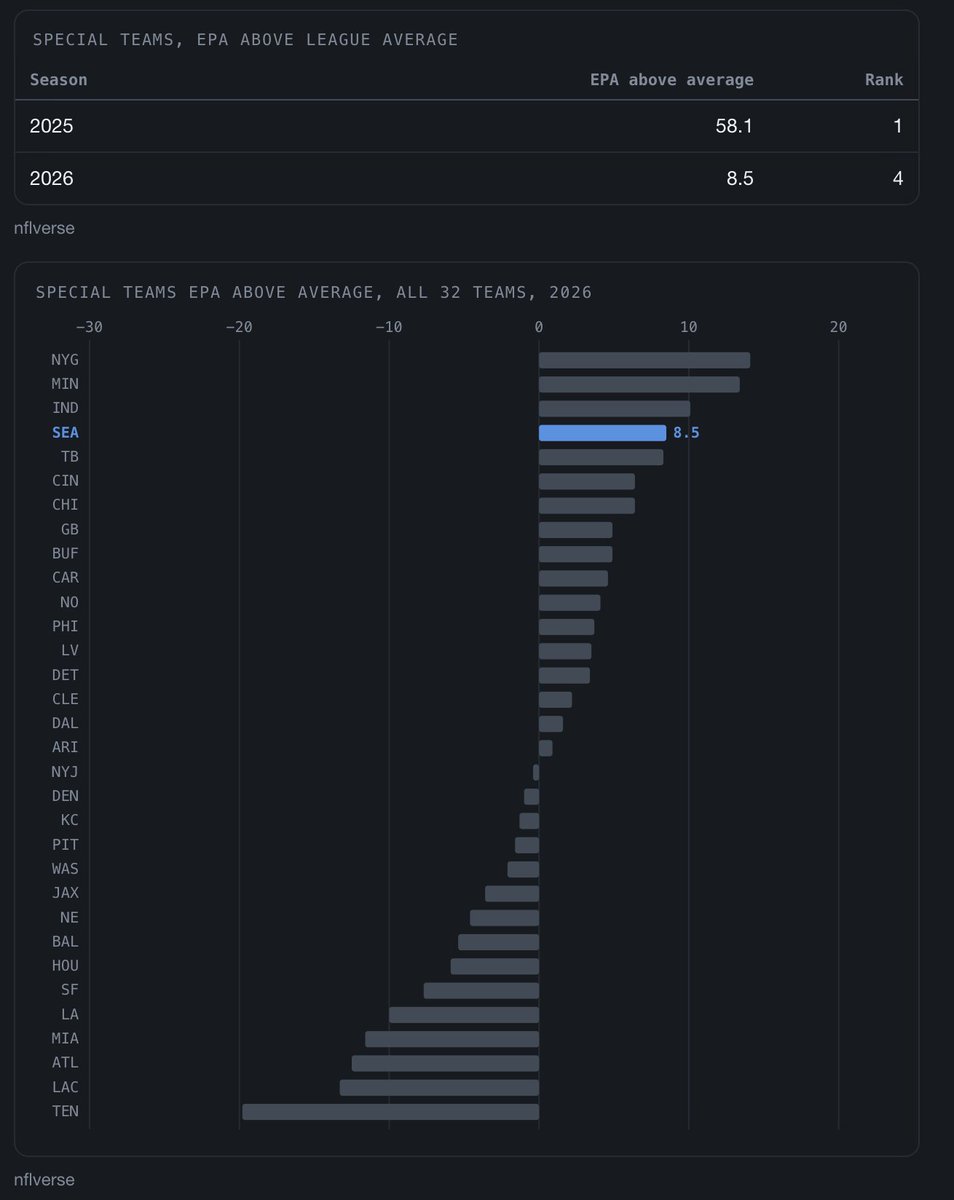Click the table title 'Special Teams, EPA Above League Average'
Screen dimensions: 954x1200
coord(245,40)
